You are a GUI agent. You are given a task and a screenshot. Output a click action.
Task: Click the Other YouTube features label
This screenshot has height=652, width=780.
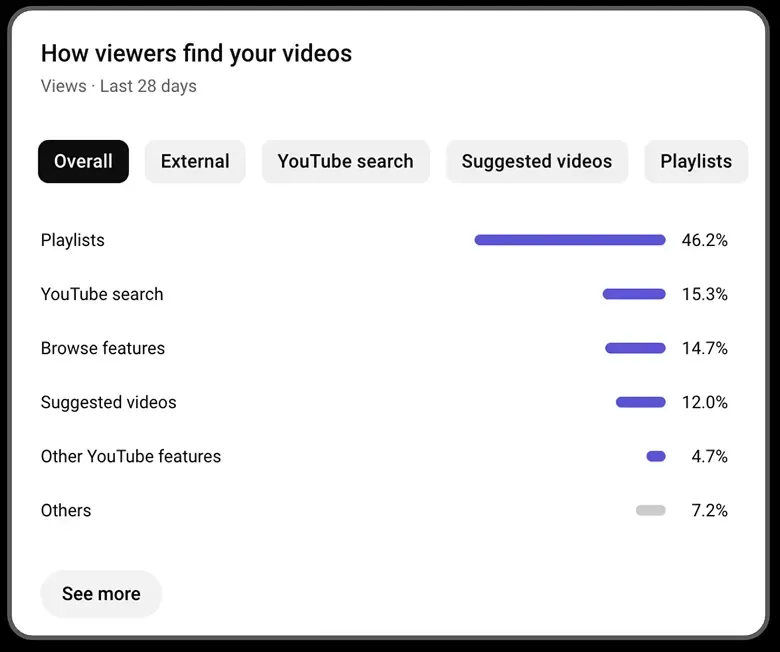click(x=131, y=456)
